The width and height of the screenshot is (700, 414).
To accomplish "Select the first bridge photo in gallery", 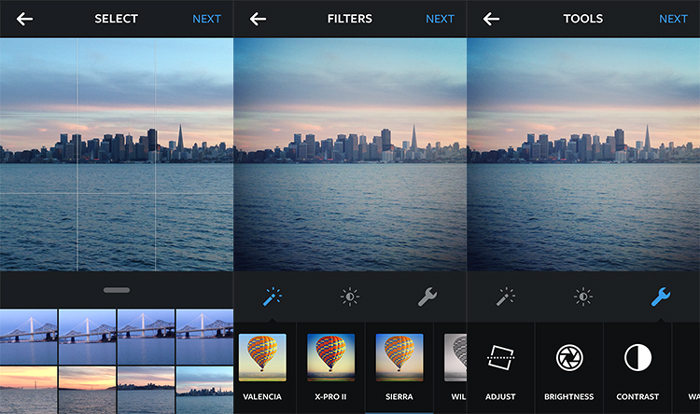I will coord(28,335).
